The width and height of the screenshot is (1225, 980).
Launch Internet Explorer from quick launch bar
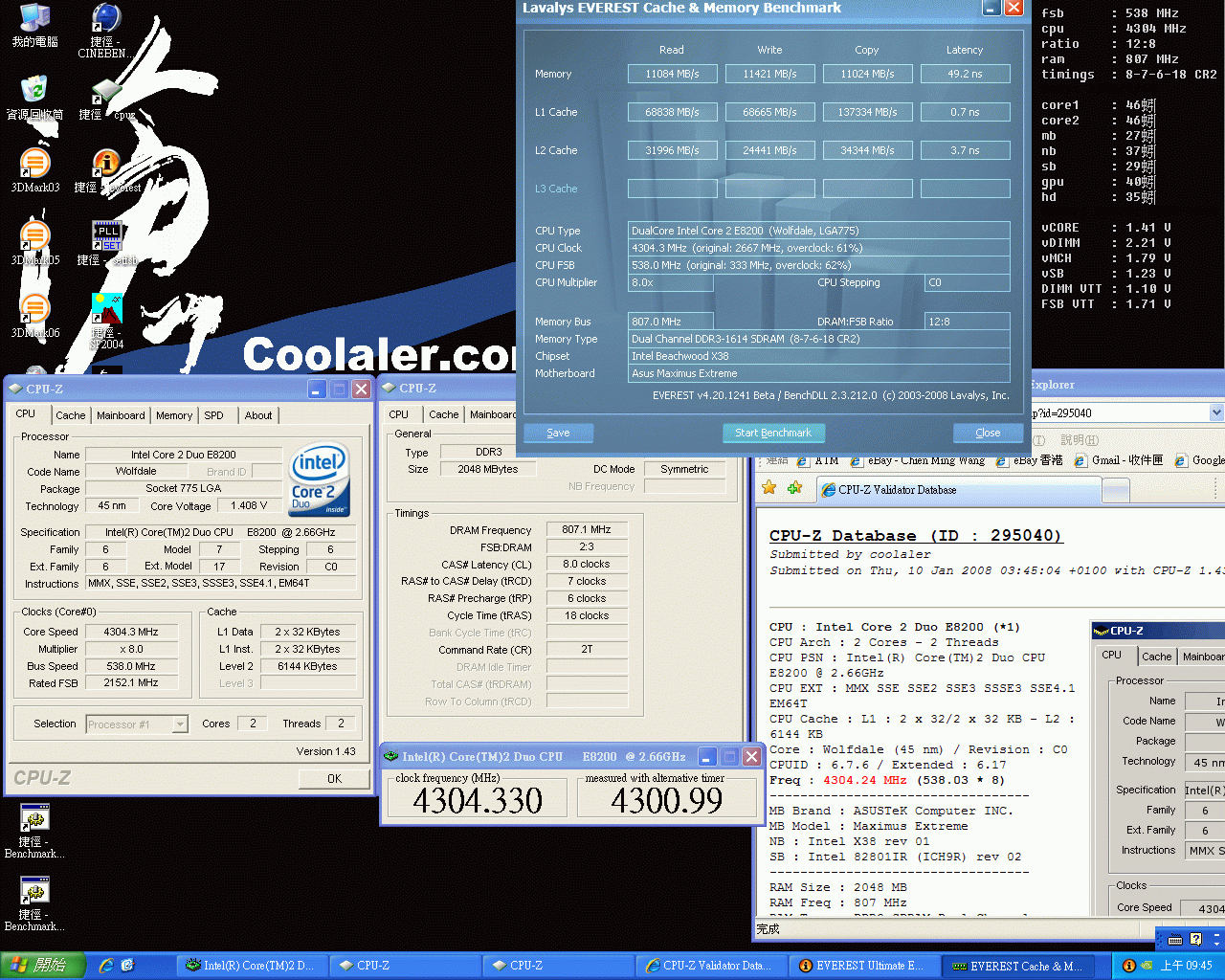[x=105, y=966]
